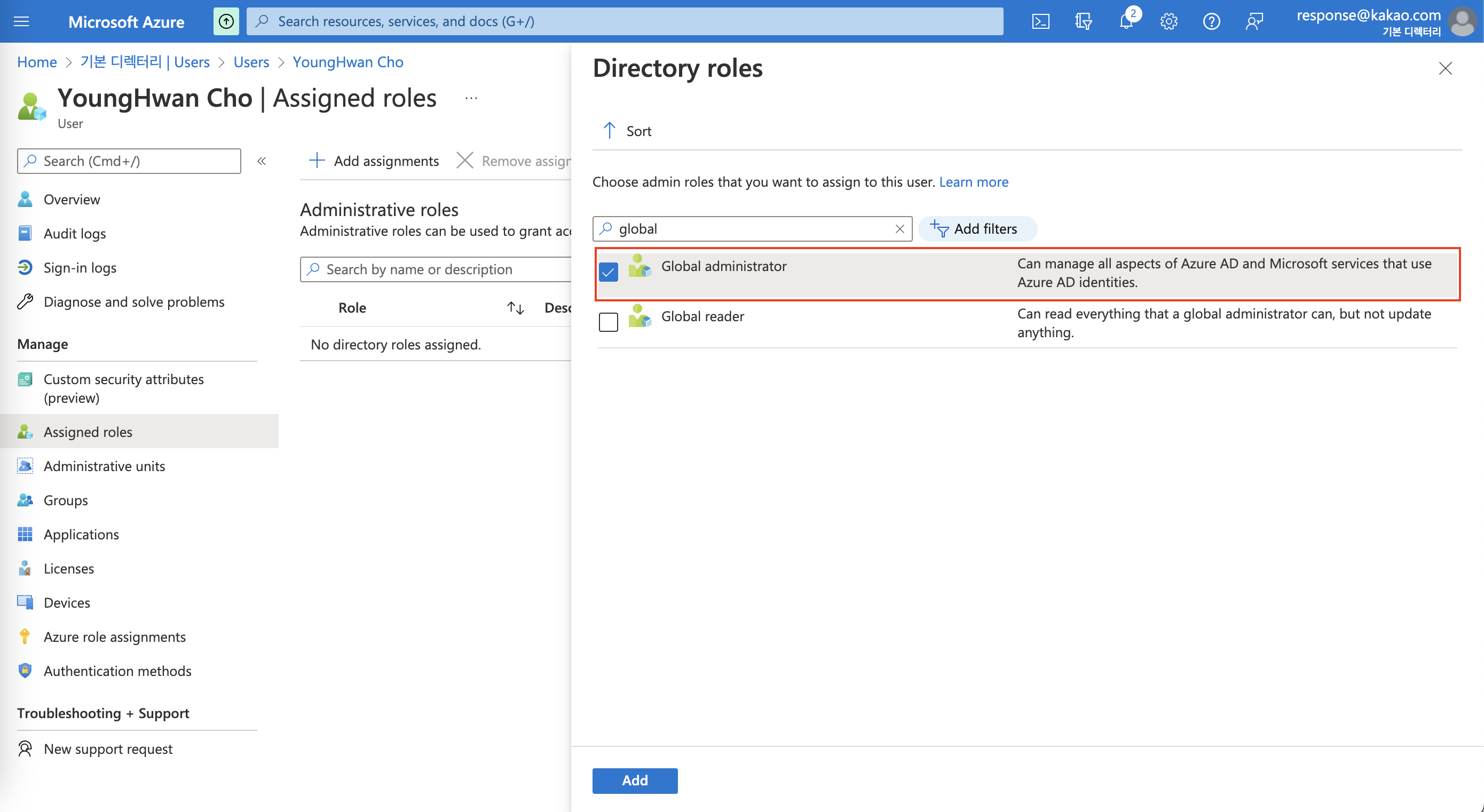Click Remove assignments in the toolbar

514,161
